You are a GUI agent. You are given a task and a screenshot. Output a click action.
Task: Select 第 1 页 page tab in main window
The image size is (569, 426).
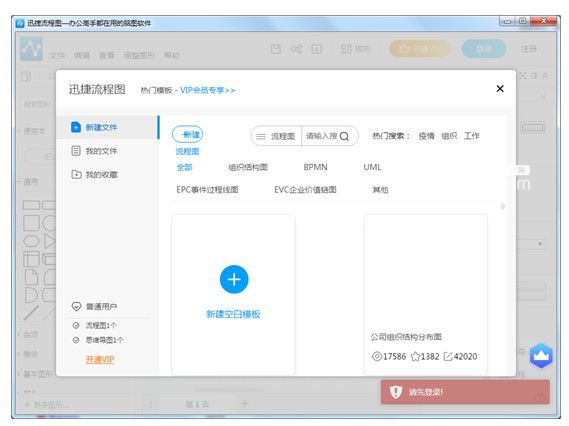(x=197, y=404)
